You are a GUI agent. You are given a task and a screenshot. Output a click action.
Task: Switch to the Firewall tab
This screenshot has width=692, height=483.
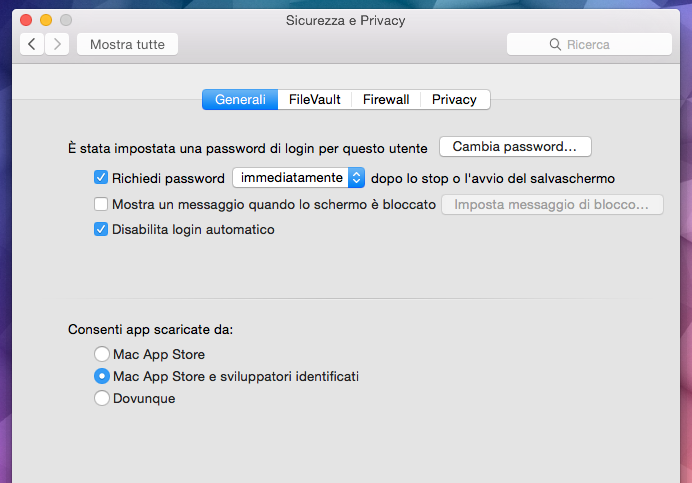pyautogui.click(x=386, y=99)
